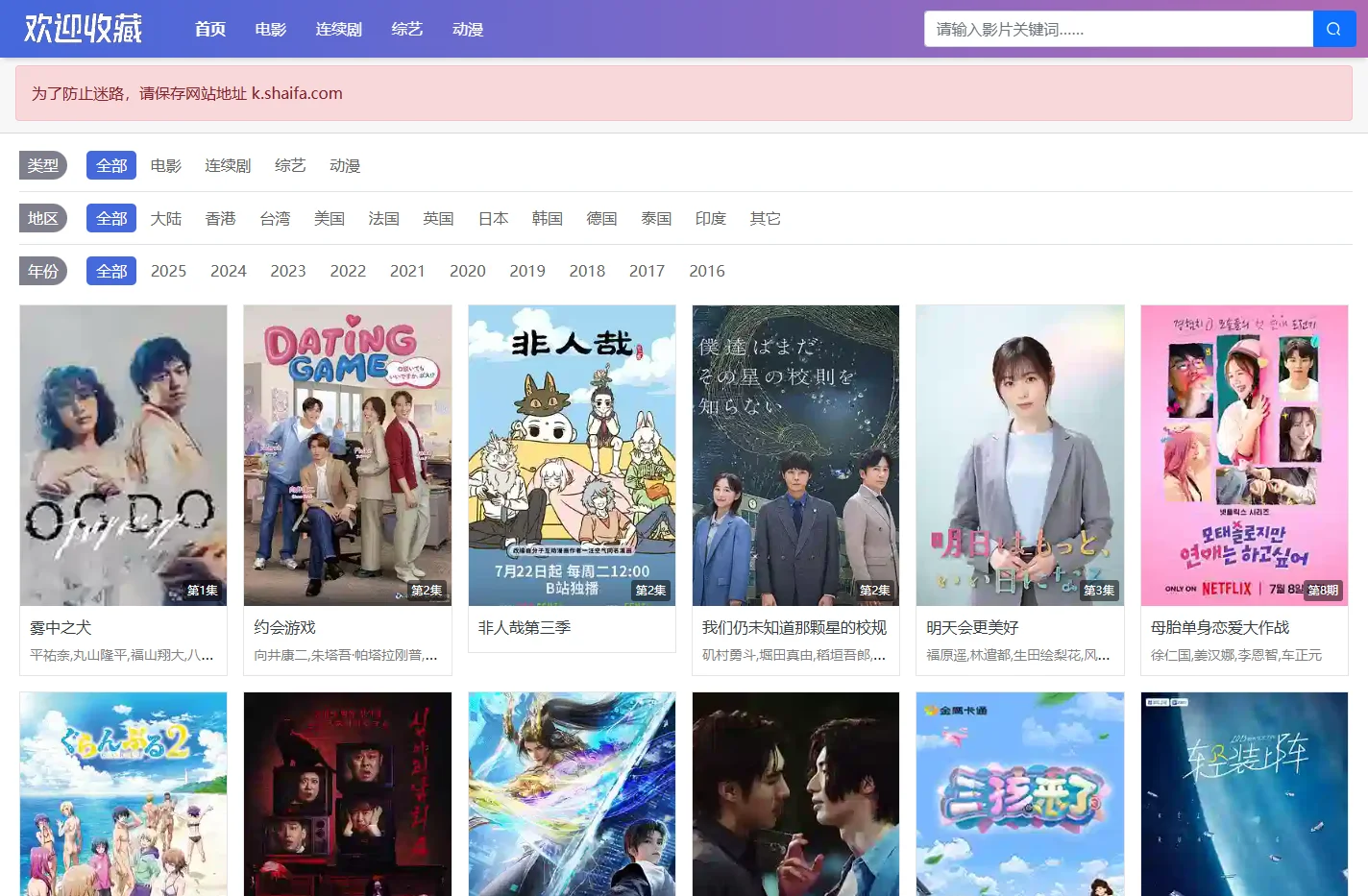1368x896 pixels.
Task: Click cast text 平祐奈,丸山隆平 under 雾中之犬
Action: click(x=122, y=655)
